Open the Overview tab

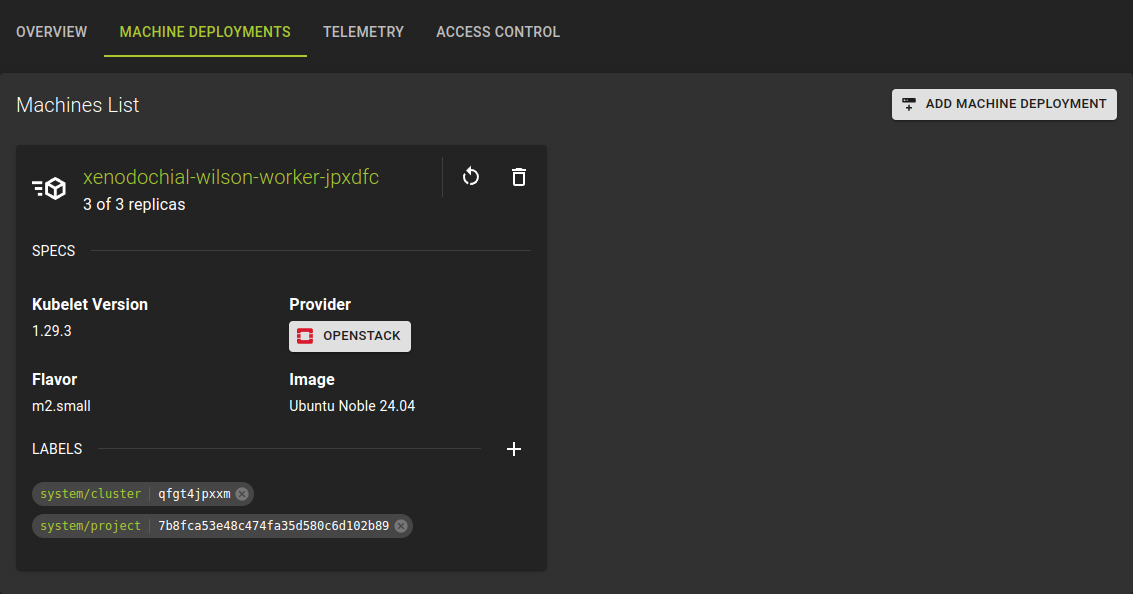52,32
